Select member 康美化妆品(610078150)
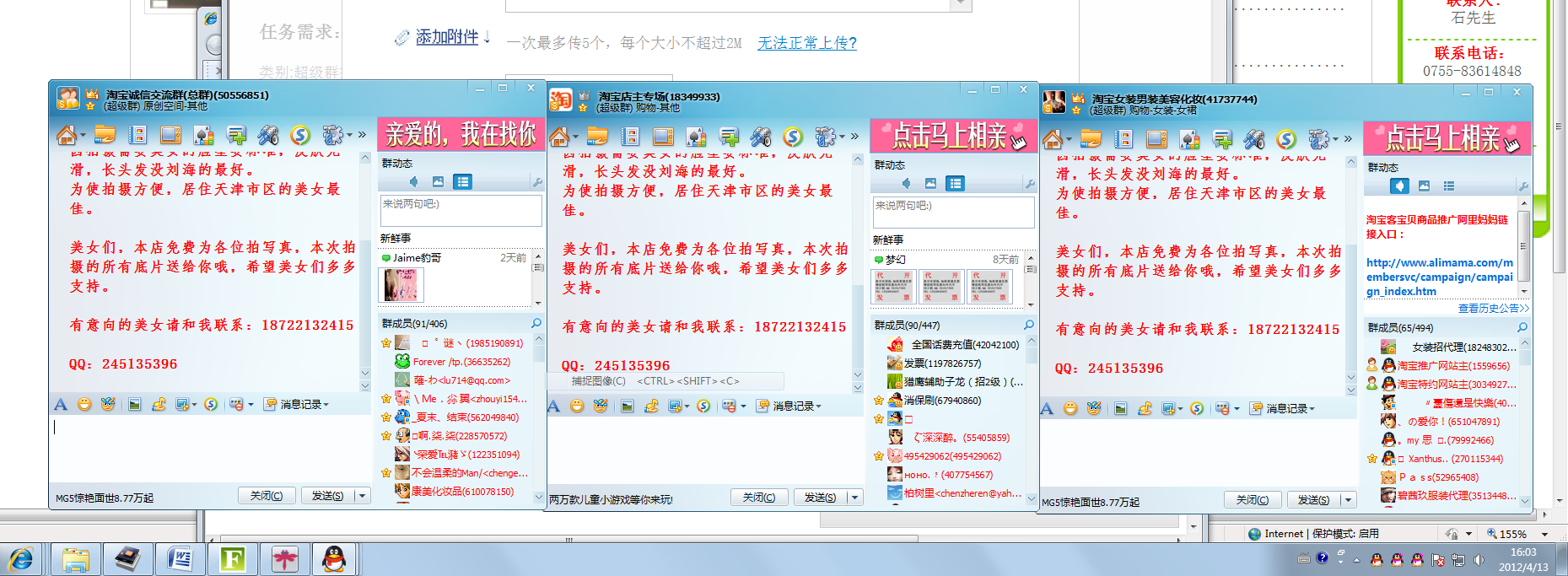The image size is (1568, 576). pyautogui.click(x=462, y=492)
